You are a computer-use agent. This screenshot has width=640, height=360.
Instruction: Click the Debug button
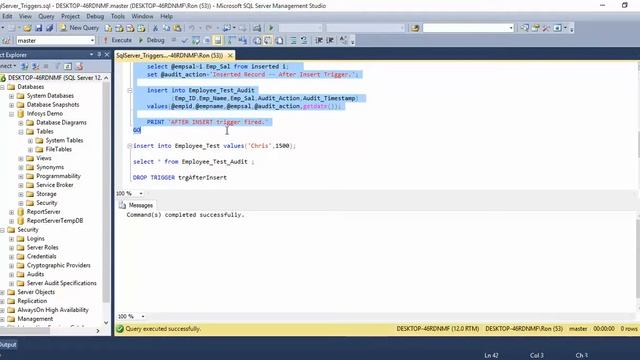coord(151,40)
